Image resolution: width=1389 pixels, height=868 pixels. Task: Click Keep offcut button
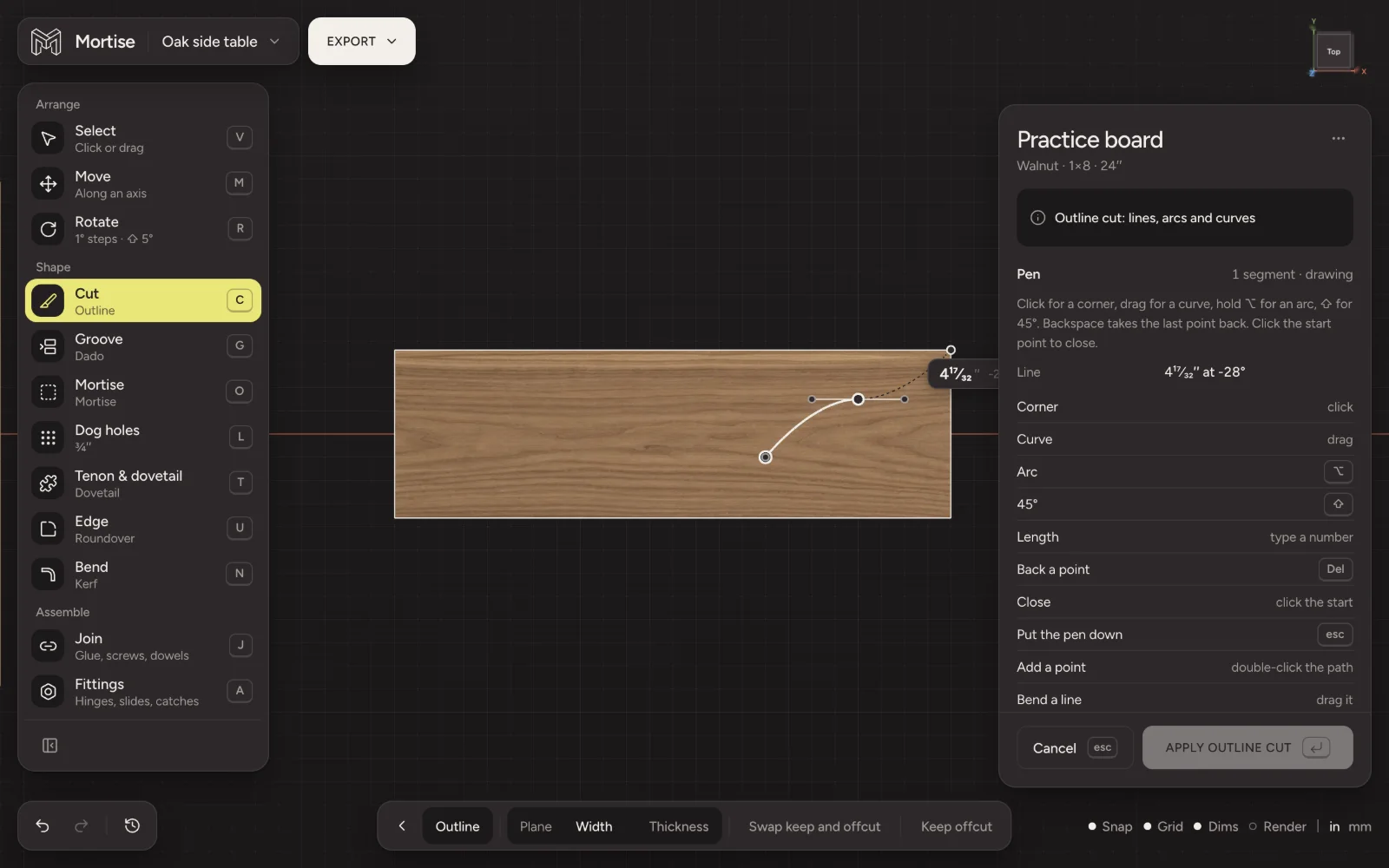pyautogui.click(x=957, y=826)
